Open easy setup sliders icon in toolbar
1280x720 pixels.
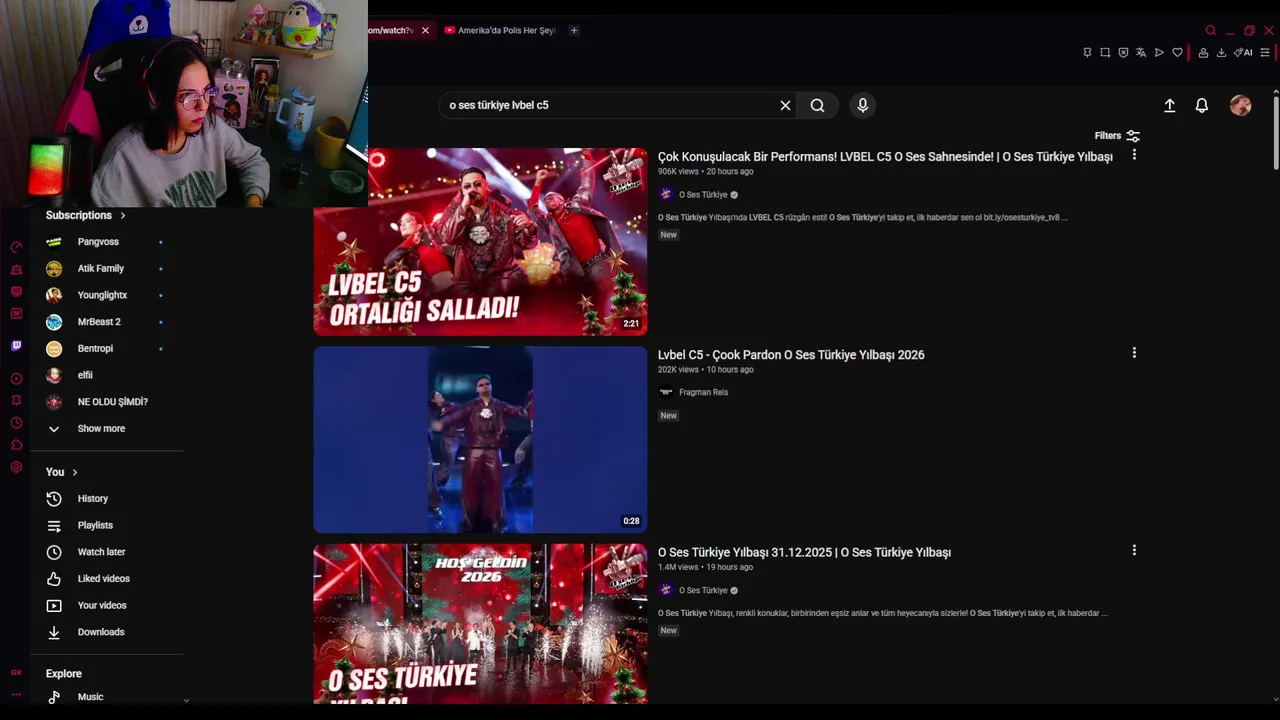click(x=1264, y=53)
